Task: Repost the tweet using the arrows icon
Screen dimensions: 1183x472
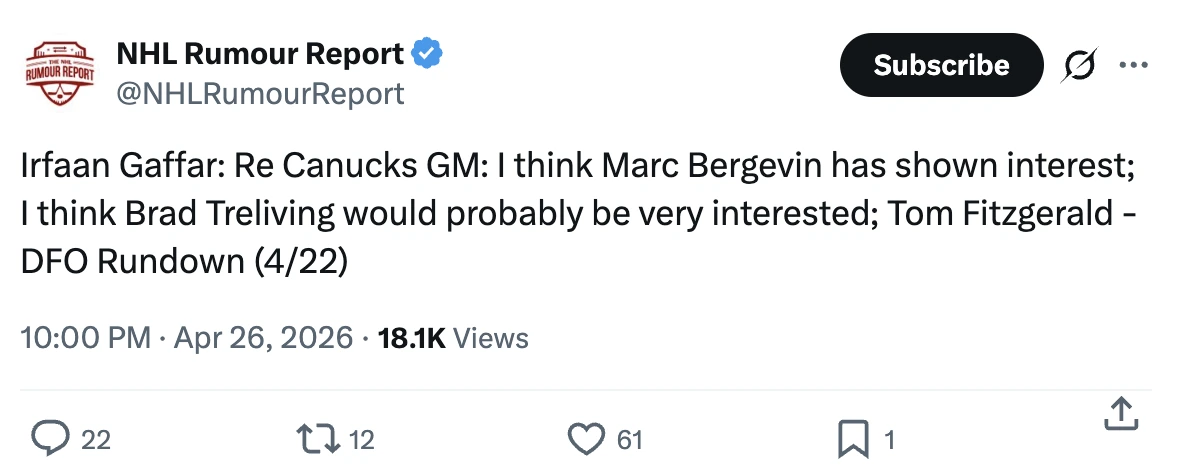Action: pyautogui.click(x=317, y=438)
